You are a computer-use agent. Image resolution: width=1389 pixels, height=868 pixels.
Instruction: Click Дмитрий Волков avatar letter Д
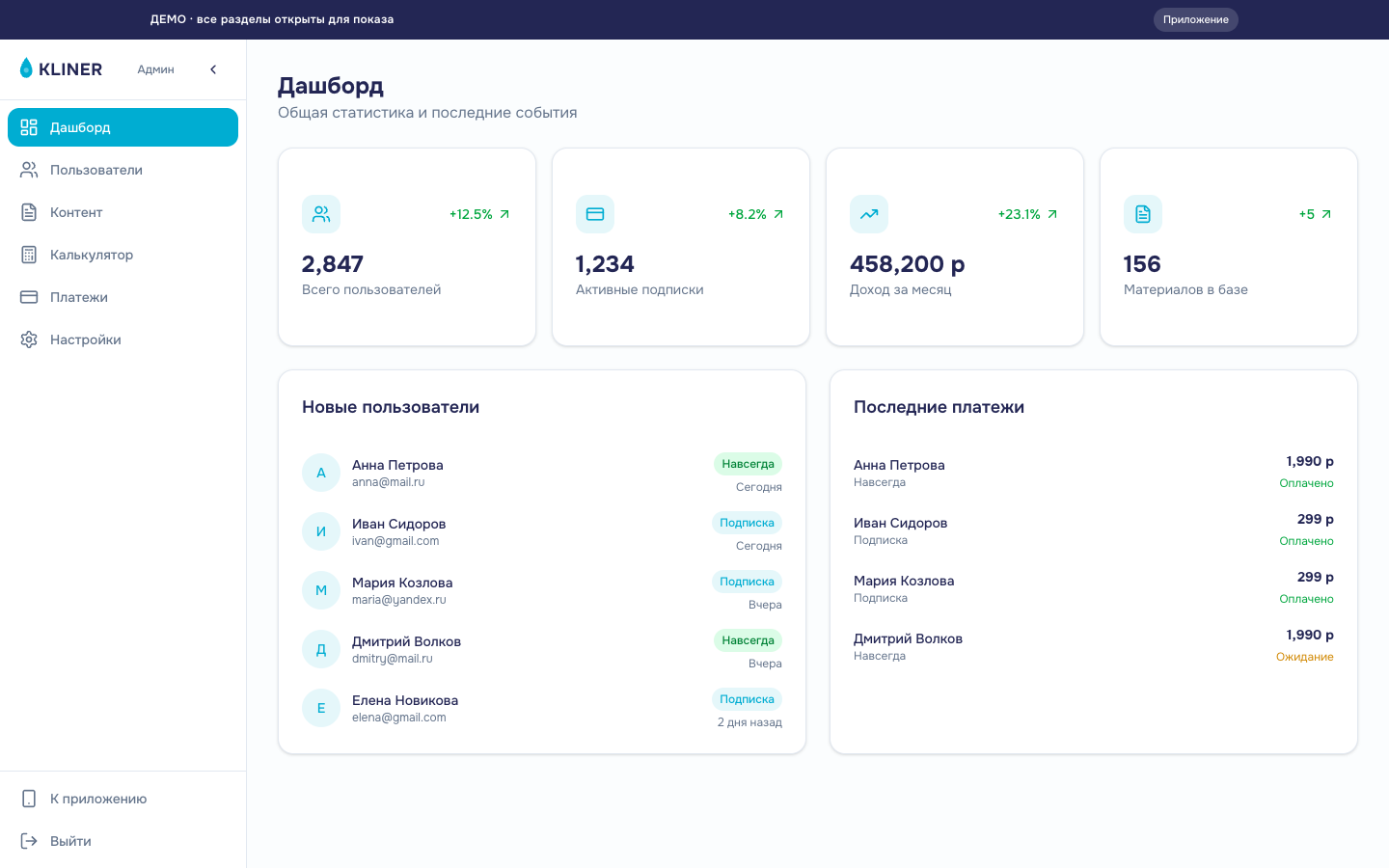321,649
